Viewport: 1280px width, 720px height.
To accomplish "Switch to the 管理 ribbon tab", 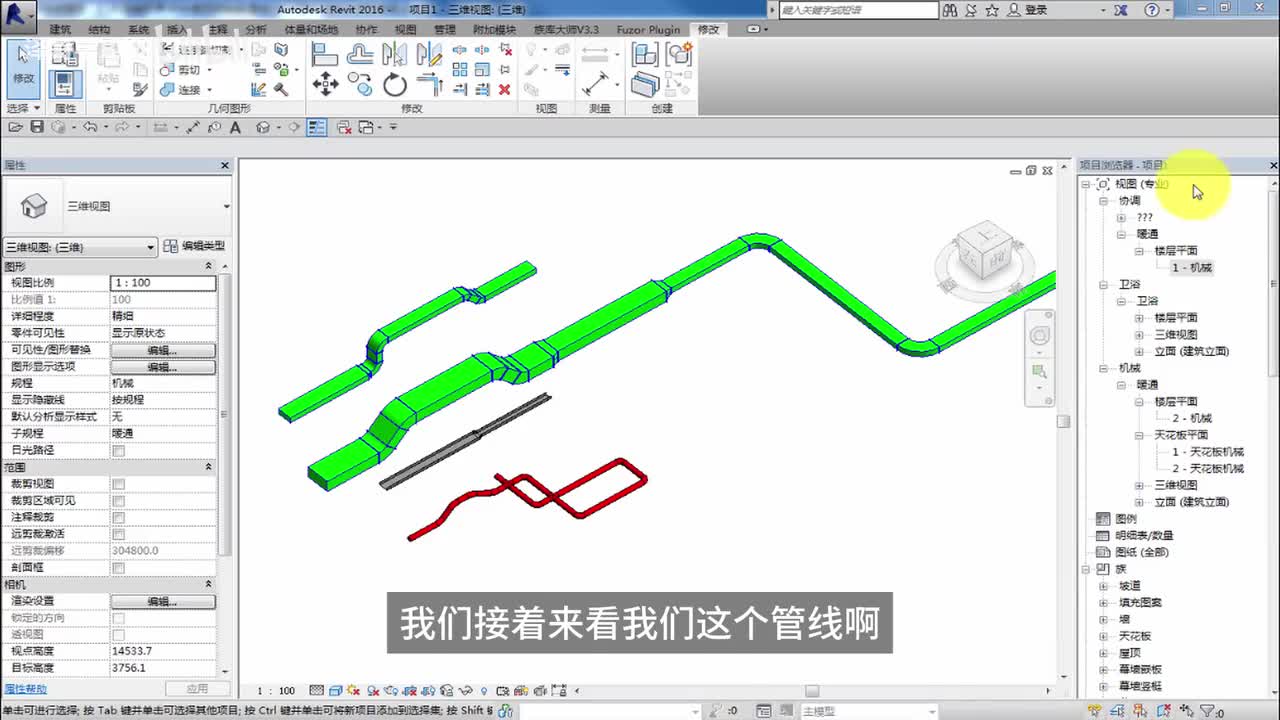I will tap(444, 29).
